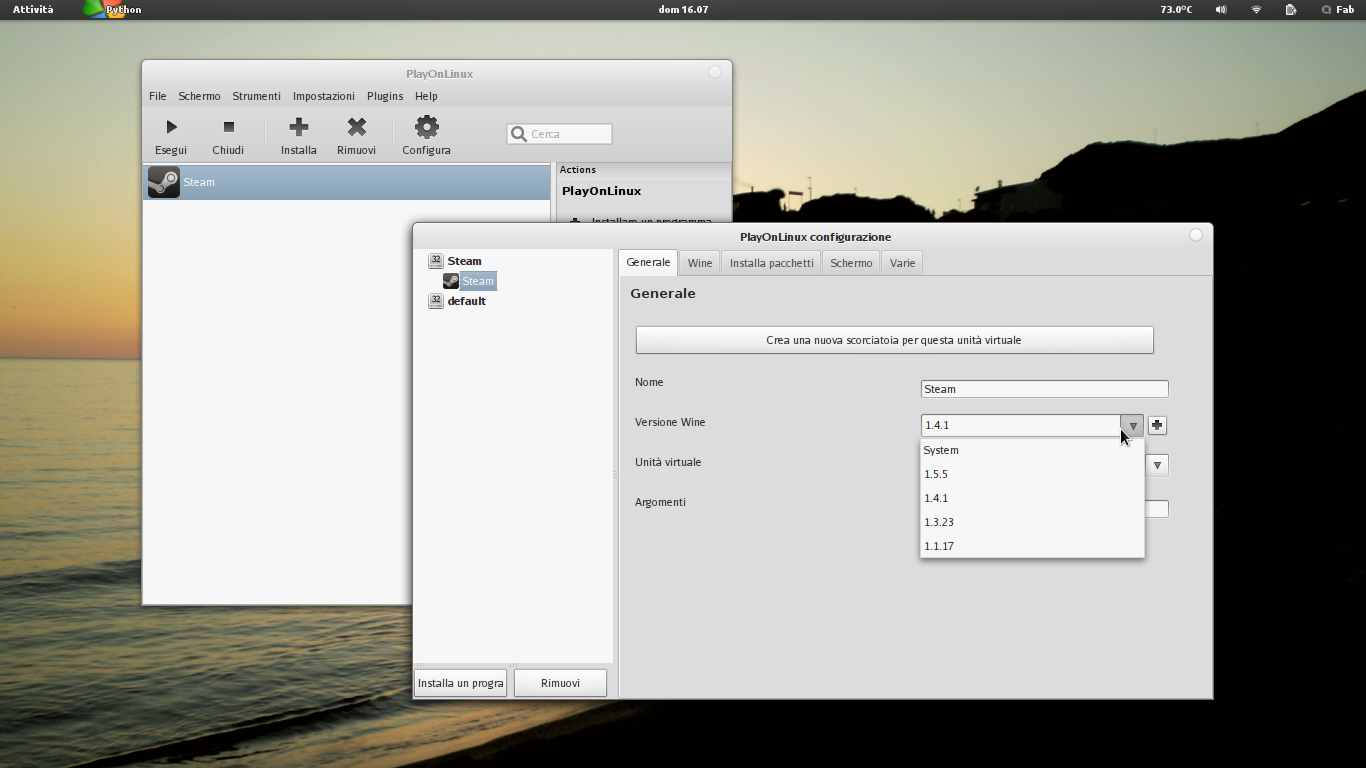Image resolution: width=1366 pixels, height=768 pixels.
Task: Click the Installa plus icon in the toolbar
Action: point(298,127)
